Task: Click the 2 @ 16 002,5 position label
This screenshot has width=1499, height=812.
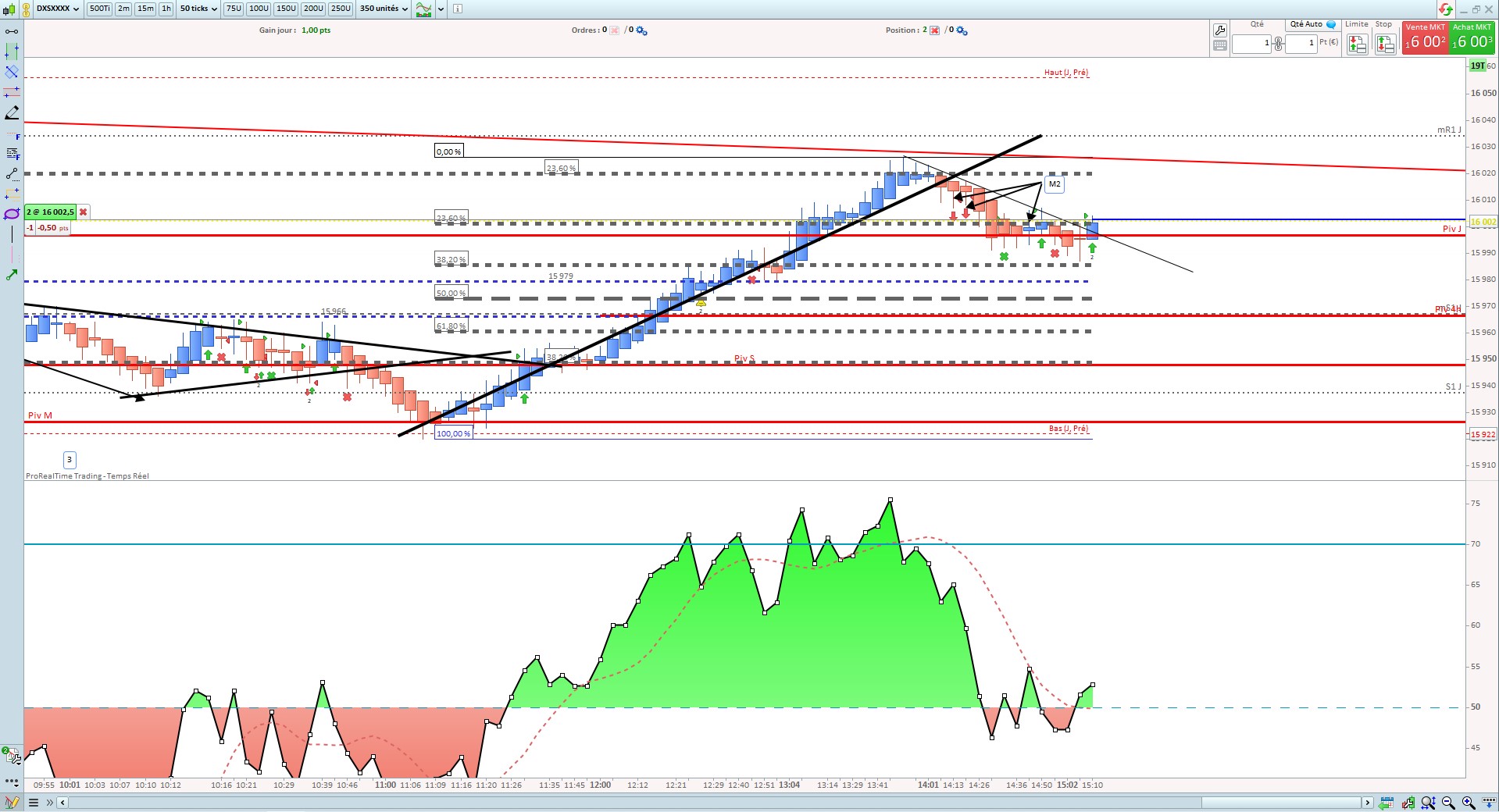Action: click(51, 212)
